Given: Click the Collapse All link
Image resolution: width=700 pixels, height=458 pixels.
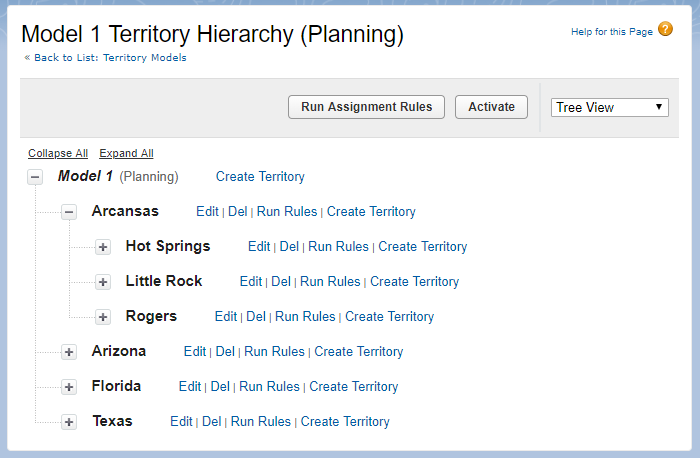Looking at the screenshot, I should point(58,153).
